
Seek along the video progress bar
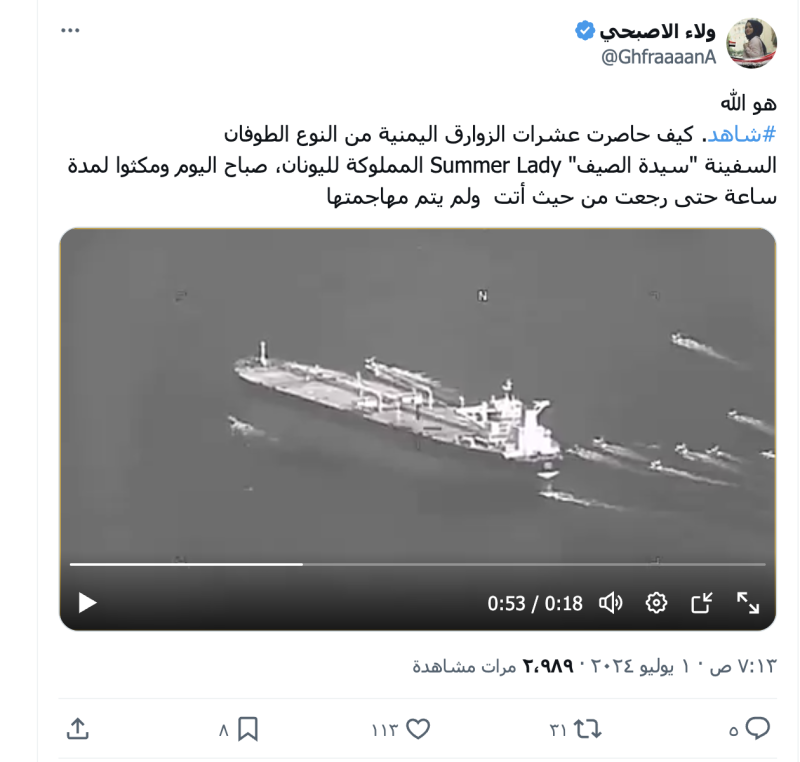[417, 564]
